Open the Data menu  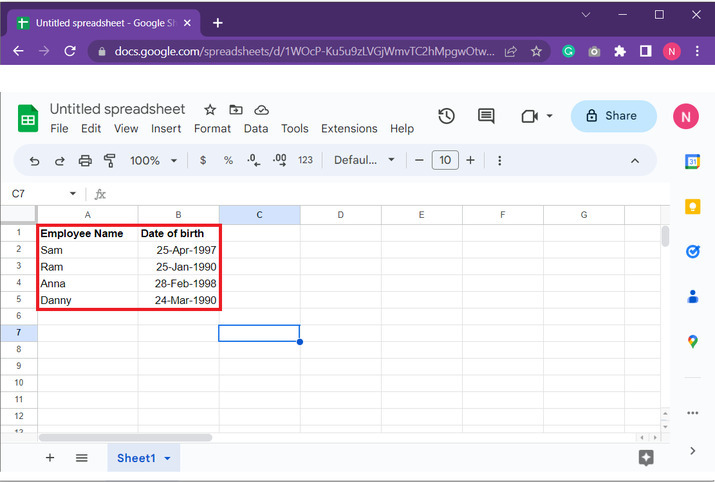point(256,129)
